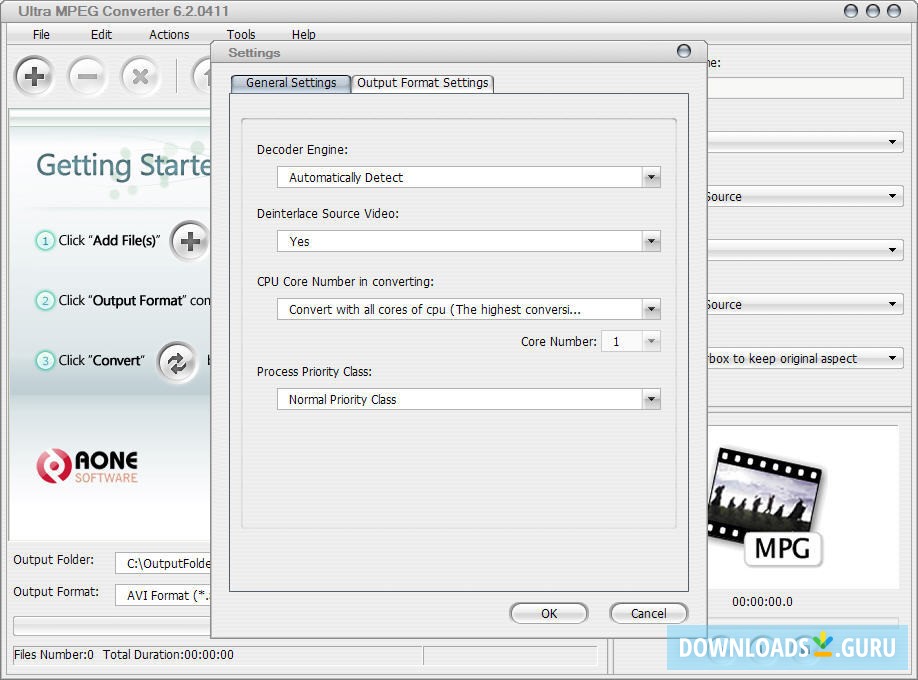Click the OK button
Viewport: 918px width, 680px height.
[549, 613]
